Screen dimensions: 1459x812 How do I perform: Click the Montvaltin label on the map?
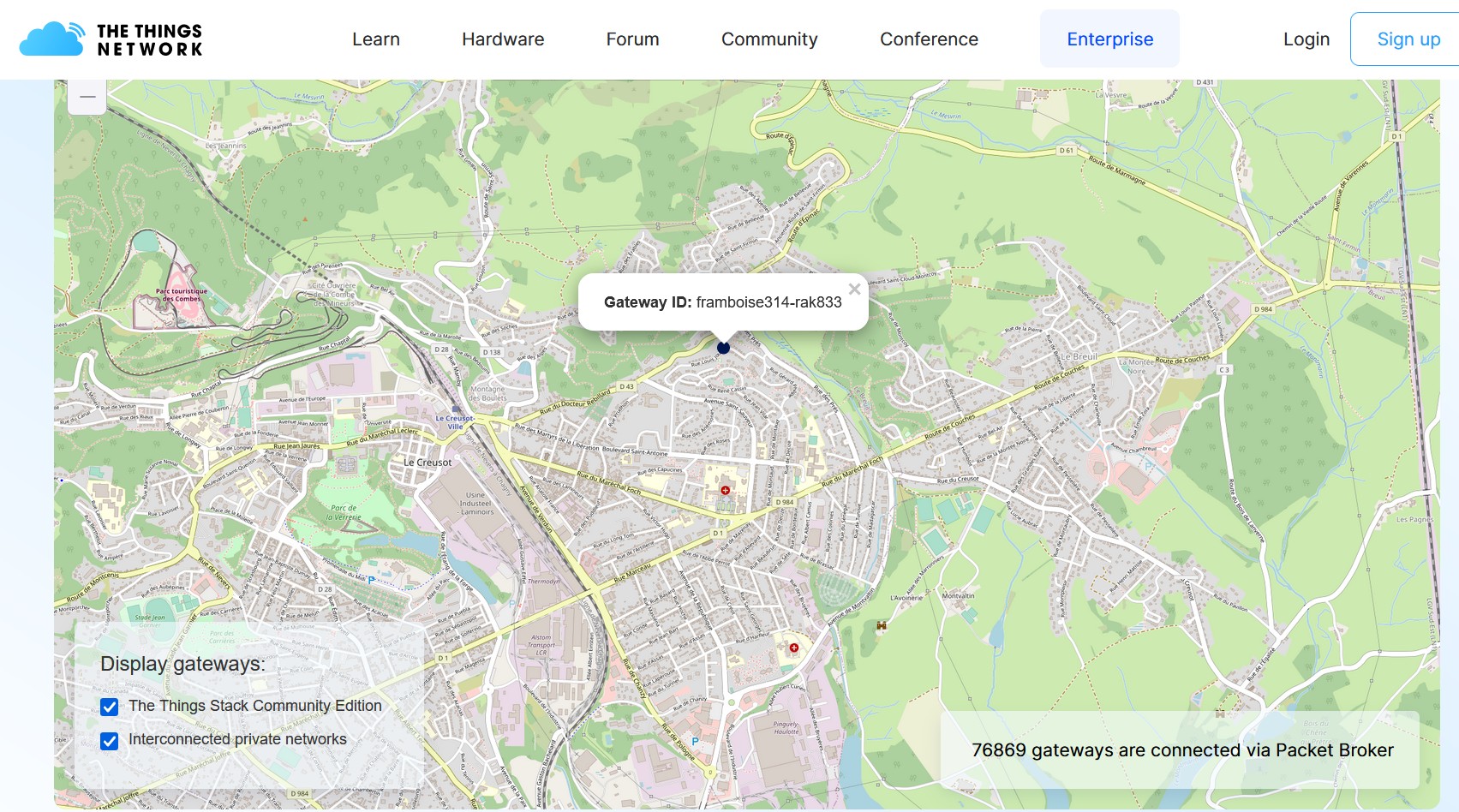pyautogui.click(x=958, y=595)
